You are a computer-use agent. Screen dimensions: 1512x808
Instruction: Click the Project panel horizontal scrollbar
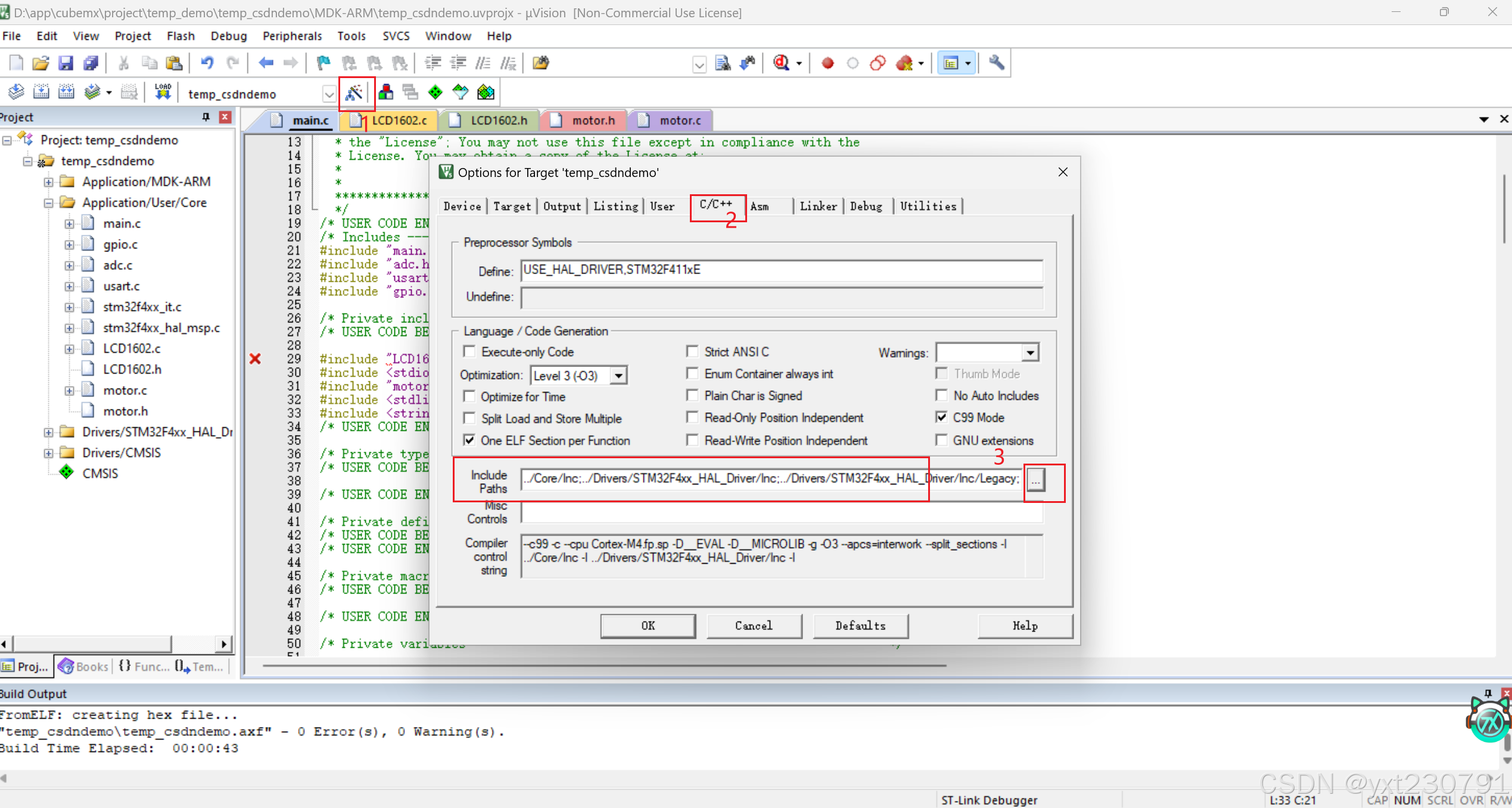coord(92,644)
